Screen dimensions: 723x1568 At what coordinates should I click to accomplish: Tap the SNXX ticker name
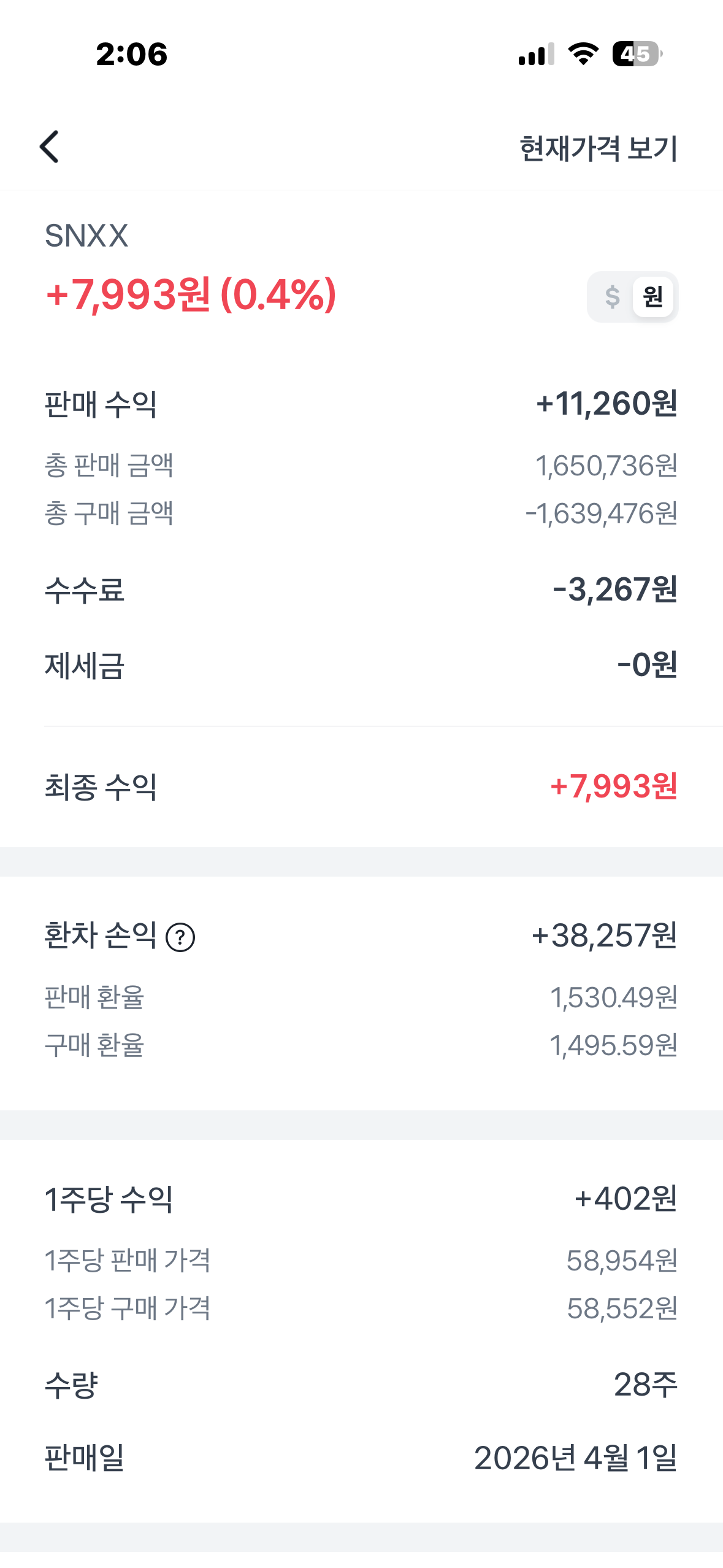click(x=86, y=236)
